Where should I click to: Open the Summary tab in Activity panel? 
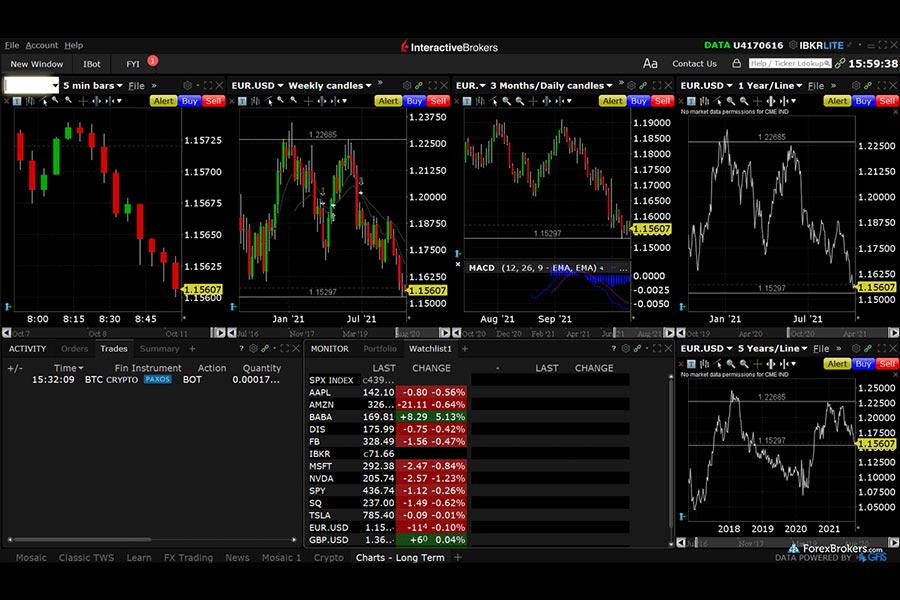[x=159, y=349]
